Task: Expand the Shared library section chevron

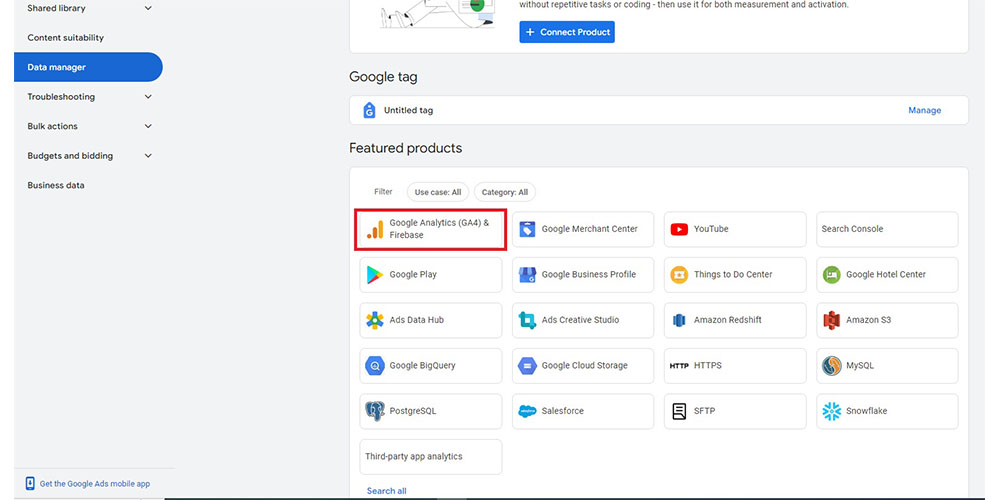Action: 148,8
